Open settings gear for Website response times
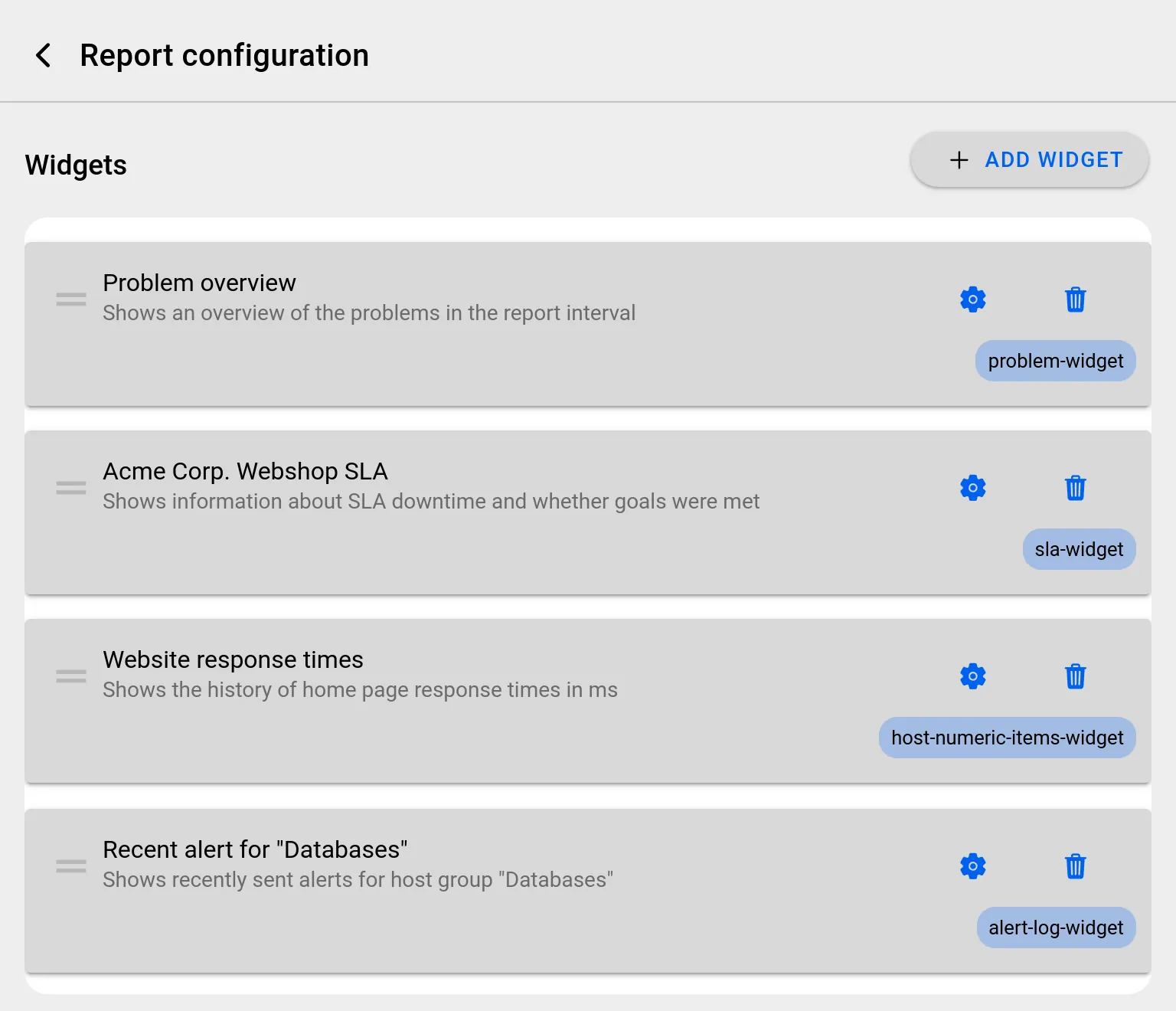The height and width of the screenshot is (1011, 1176). pos(973,676)
